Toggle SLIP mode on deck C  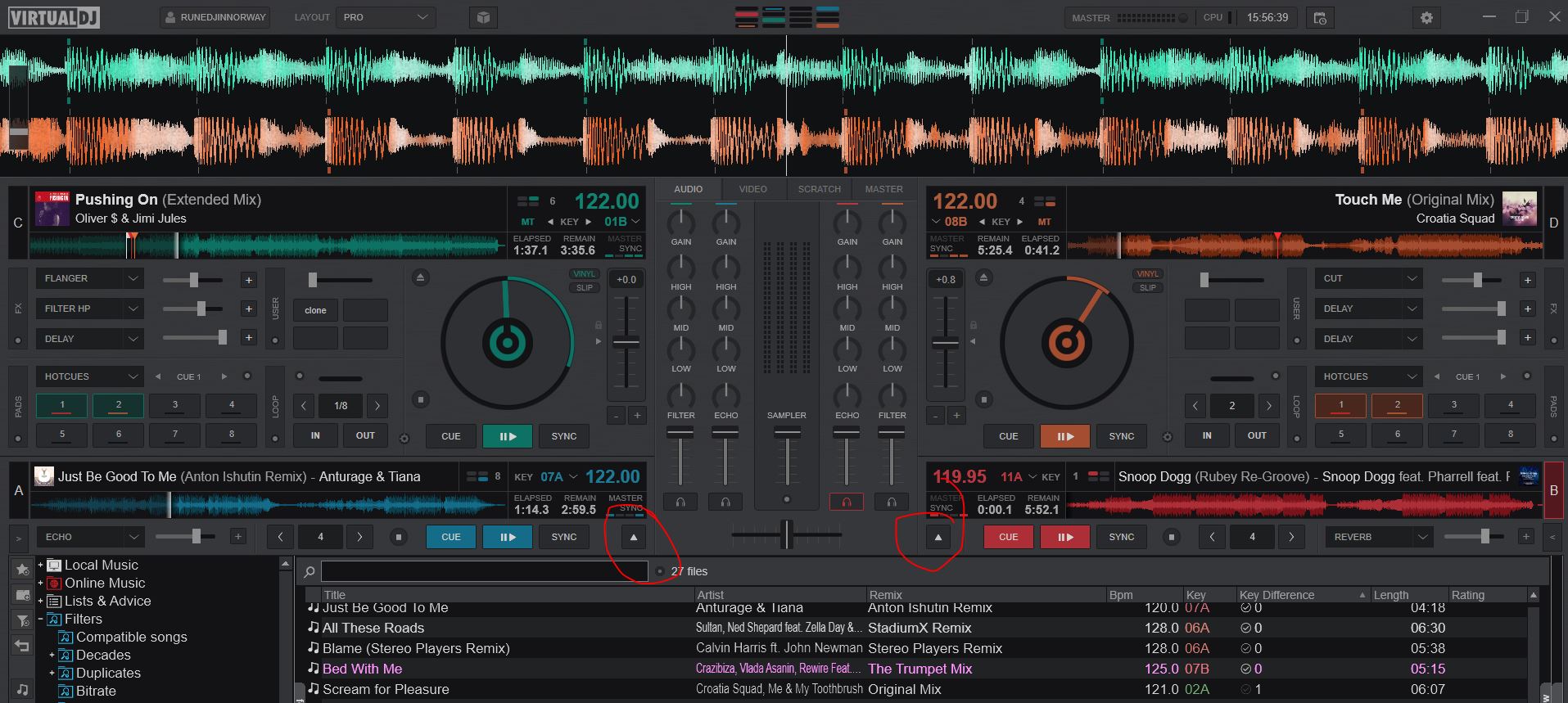click(584, 287)
